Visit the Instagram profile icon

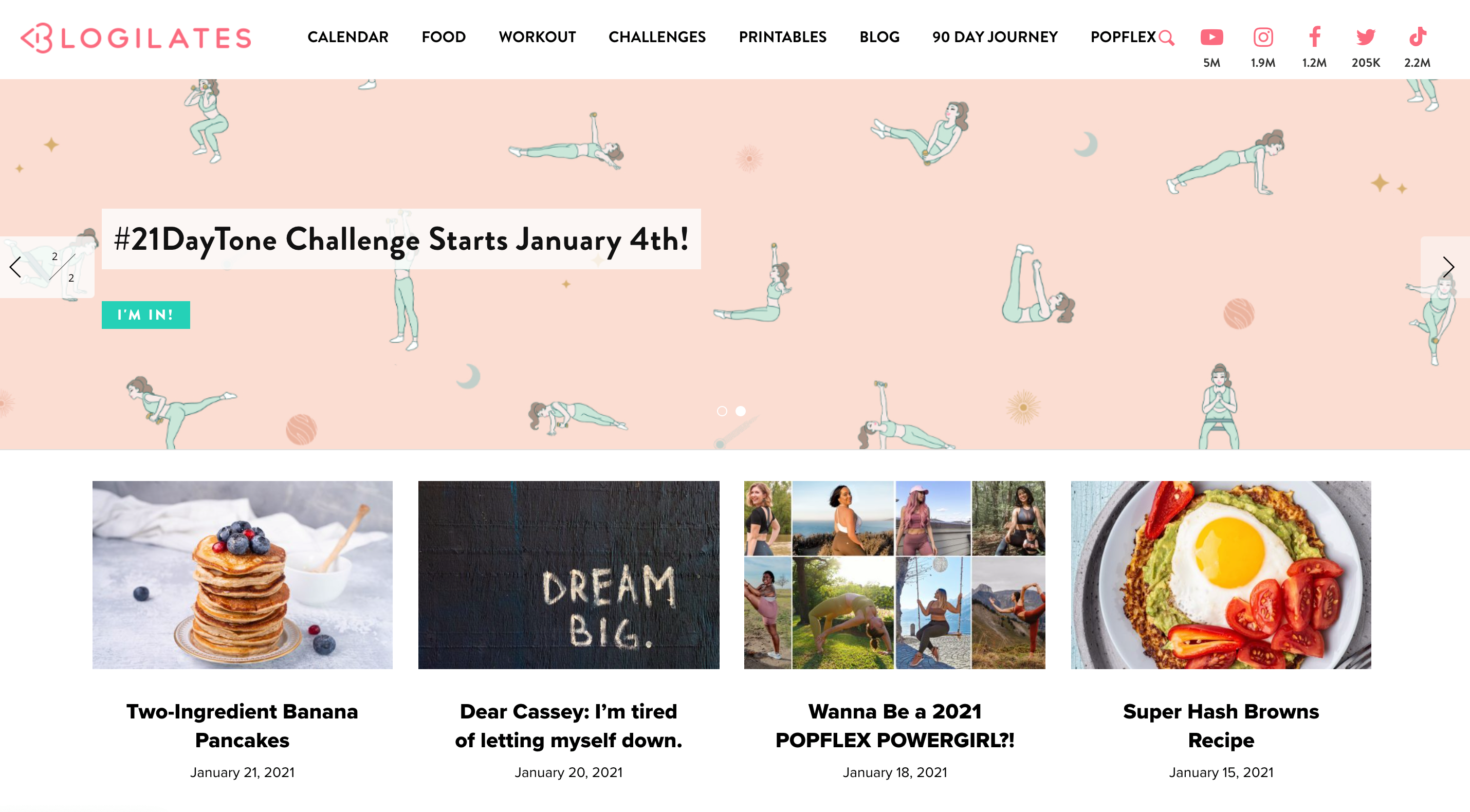pos(1263,37)
